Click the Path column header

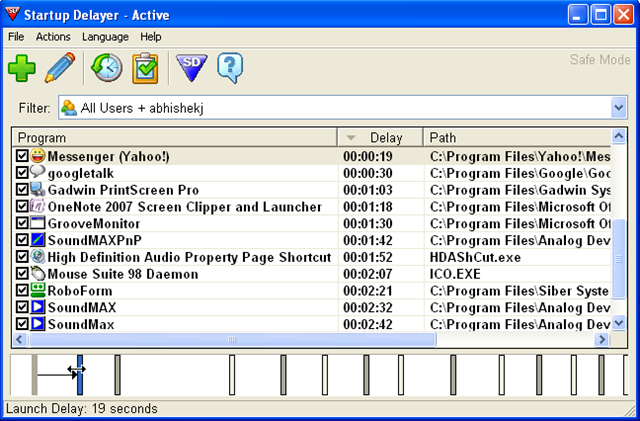517,138
